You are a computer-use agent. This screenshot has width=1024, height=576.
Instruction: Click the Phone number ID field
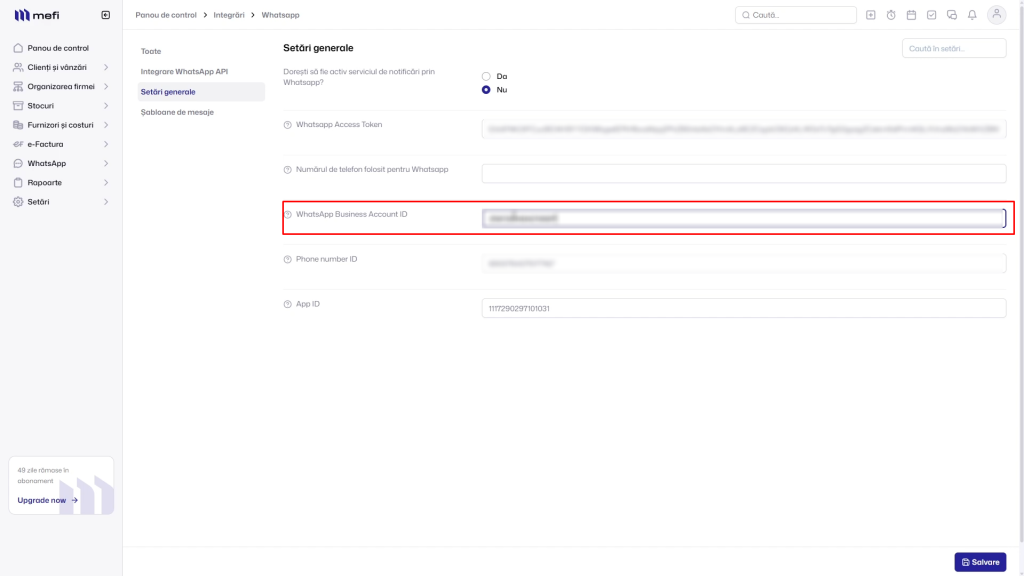click(744, 263)
